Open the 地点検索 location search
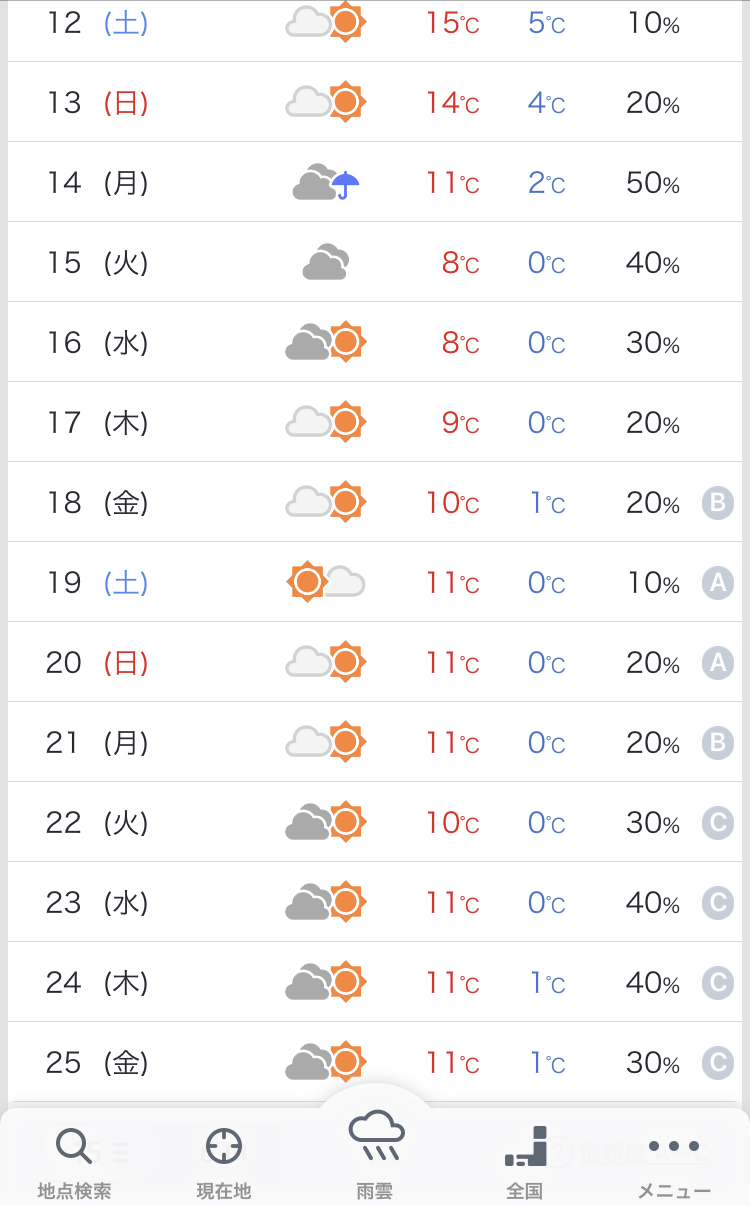Screen dimensions: 750x1206 74,1160
